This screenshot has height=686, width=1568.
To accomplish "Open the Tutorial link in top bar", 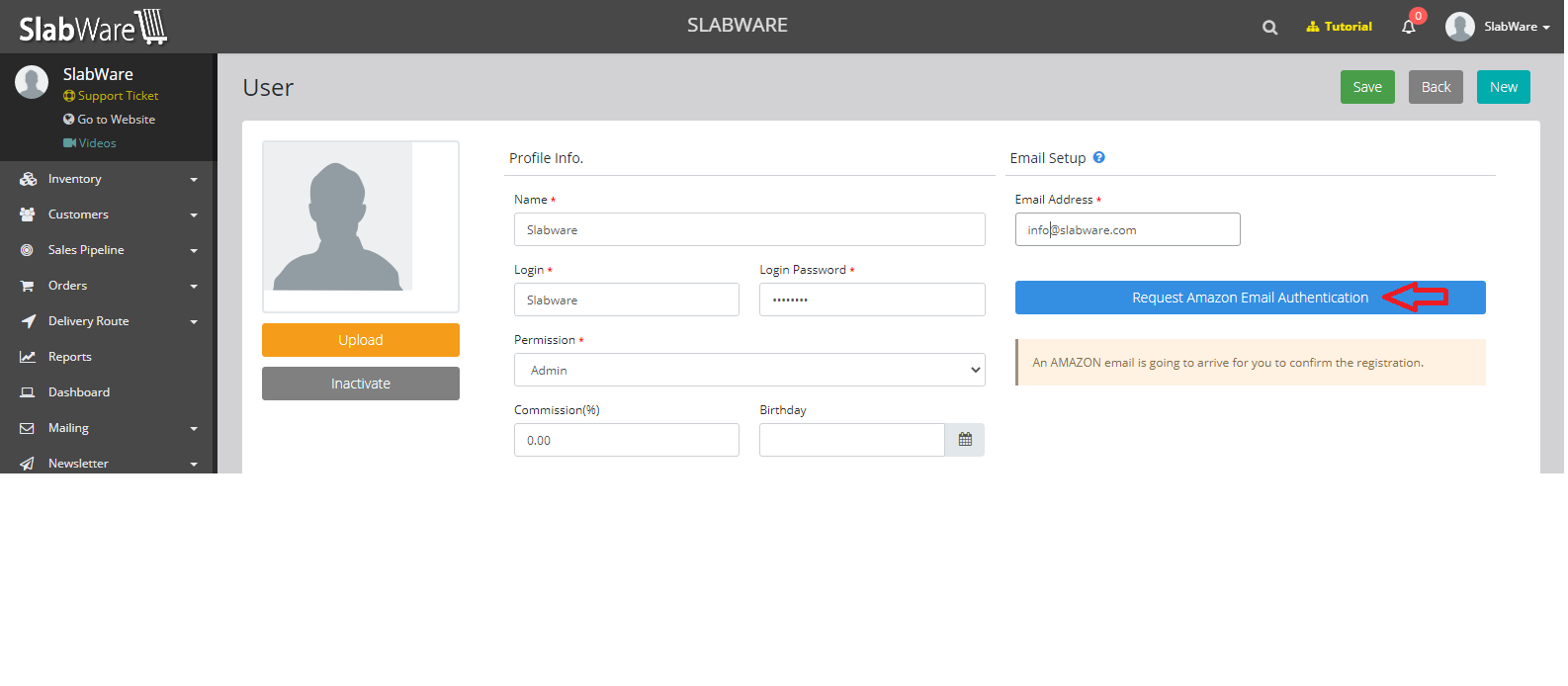I will [x=1339, y=27].
